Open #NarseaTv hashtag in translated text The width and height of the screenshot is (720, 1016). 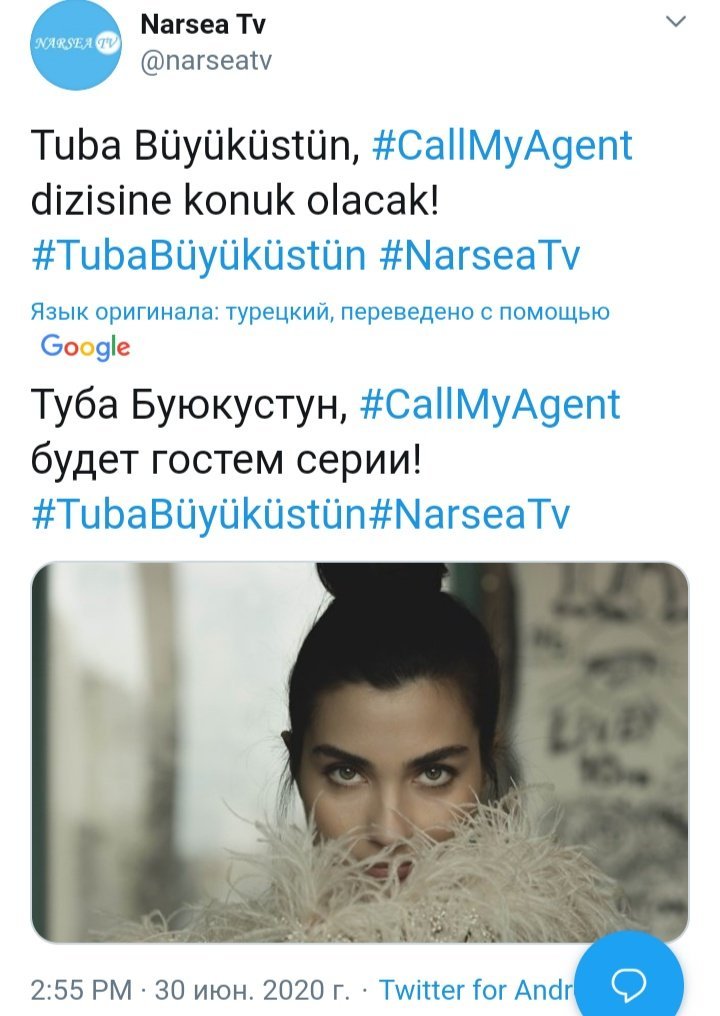(x=469, y=514)
